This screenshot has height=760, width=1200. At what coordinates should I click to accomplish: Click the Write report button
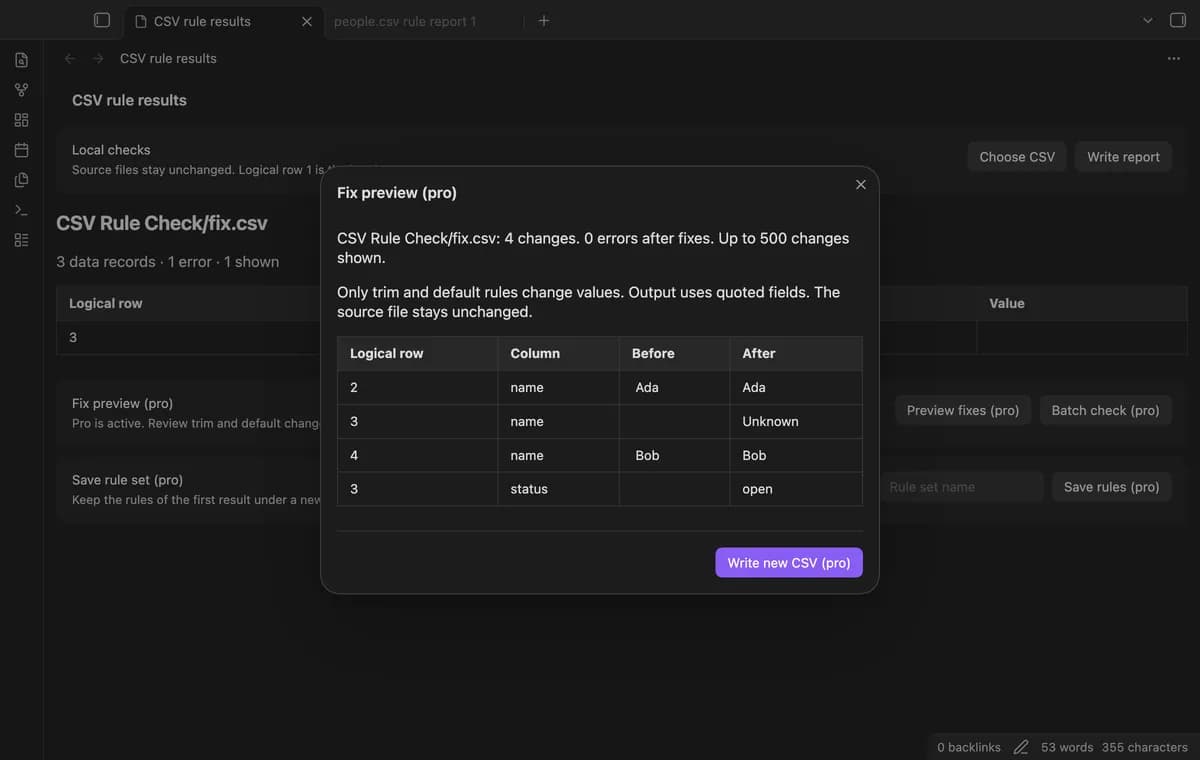click(x=1123, y=157)
